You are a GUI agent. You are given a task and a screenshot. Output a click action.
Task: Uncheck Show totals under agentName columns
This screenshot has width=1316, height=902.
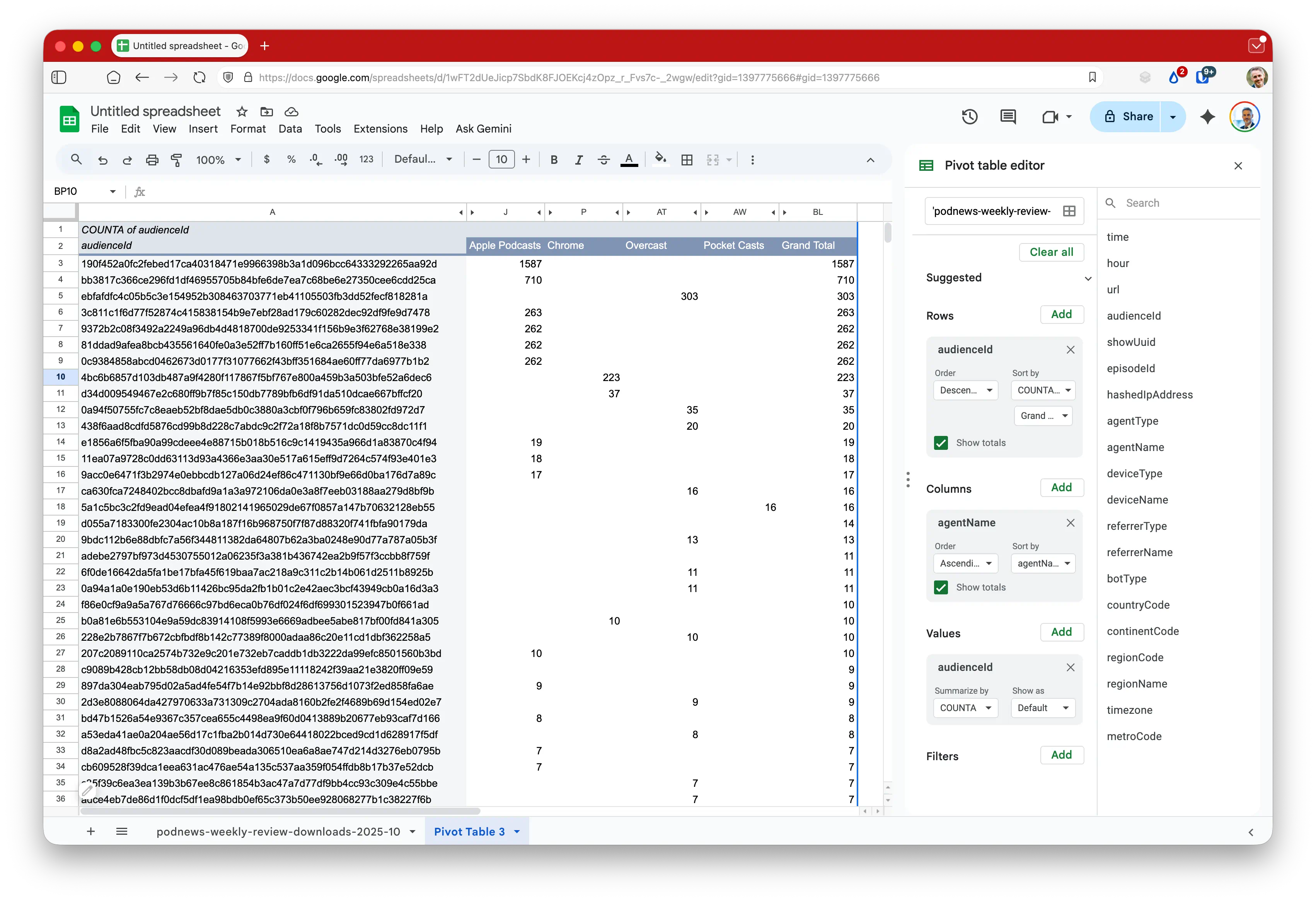(x=941, y=587)
